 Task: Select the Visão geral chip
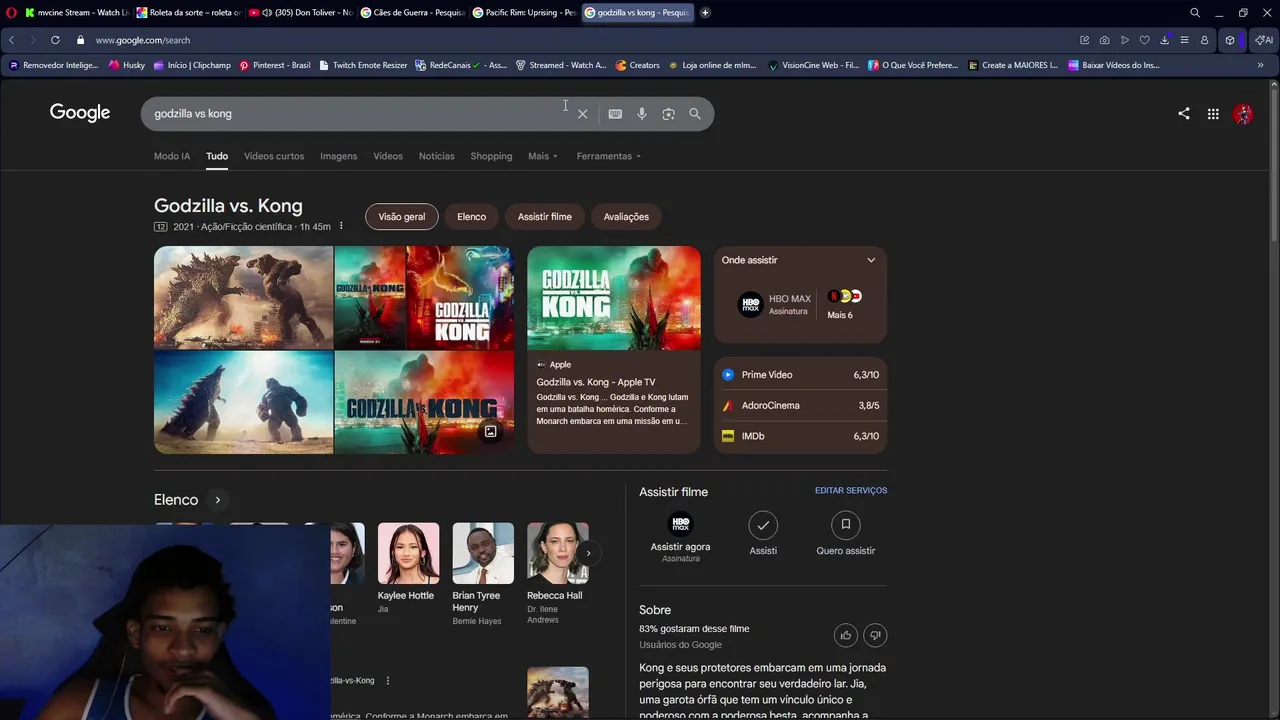(x=401, y=217)
